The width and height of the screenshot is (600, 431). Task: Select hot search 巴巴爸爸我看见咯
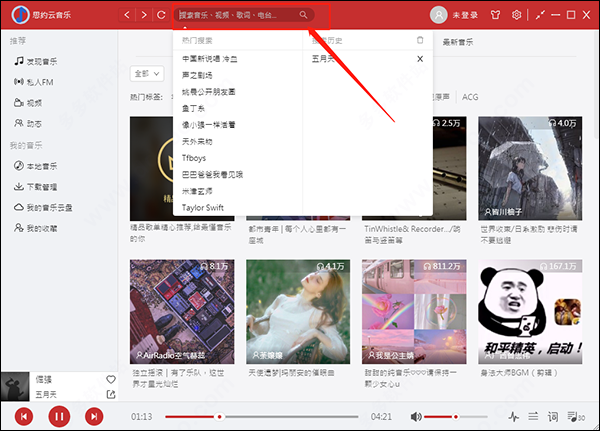coord(212,175)
